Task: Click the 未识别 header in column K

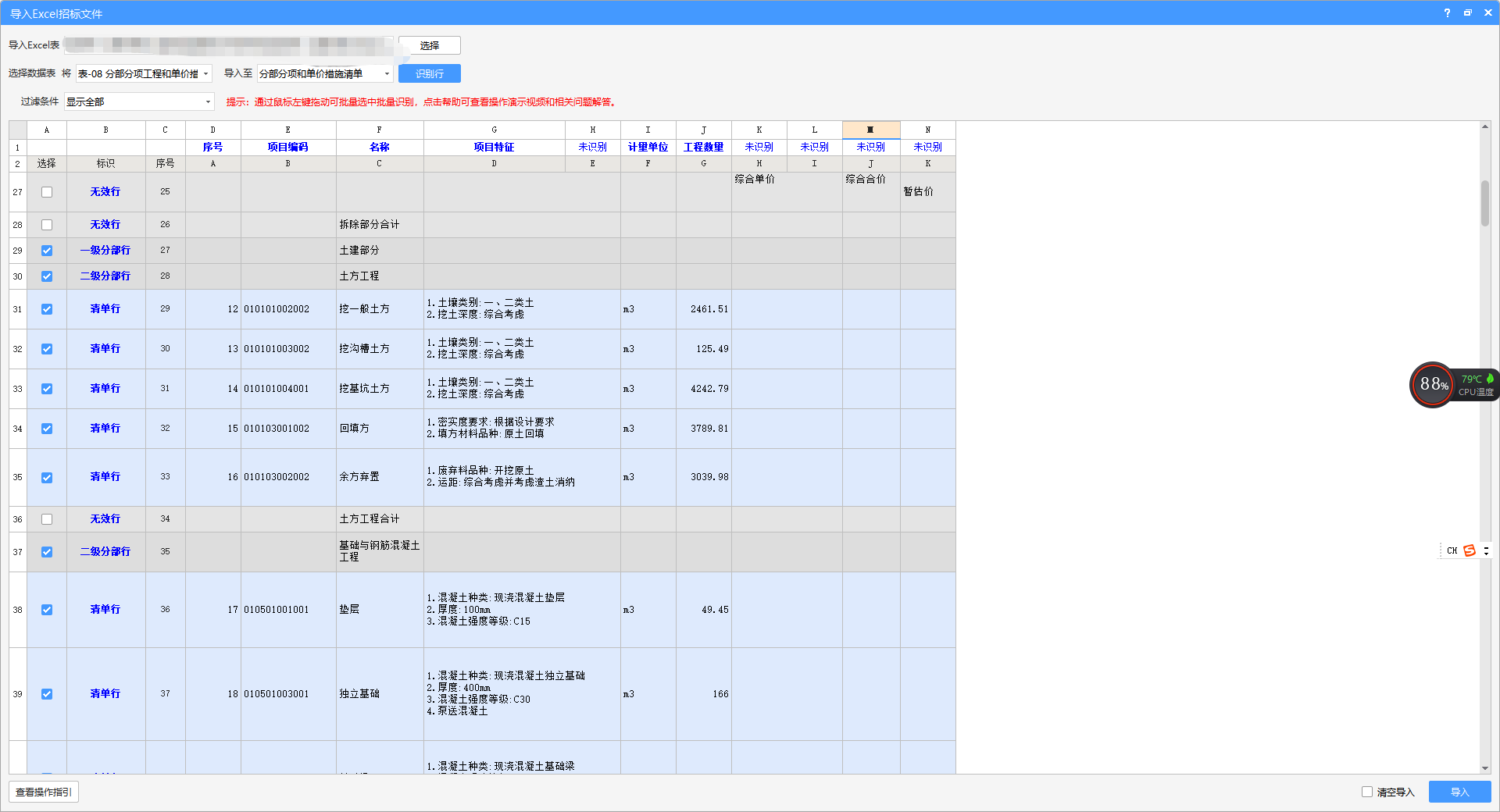Action: tap(759, 147)
